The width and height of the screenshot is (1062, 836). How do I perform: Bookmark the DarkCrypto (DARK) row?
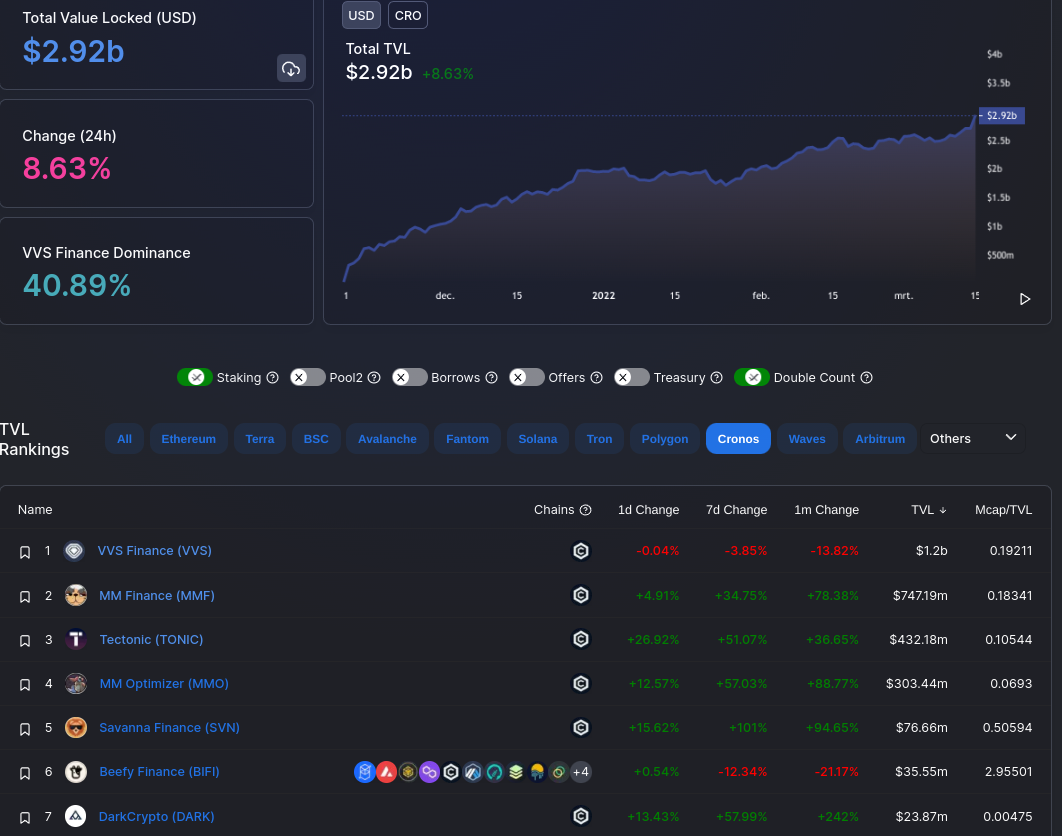(25, 817)
